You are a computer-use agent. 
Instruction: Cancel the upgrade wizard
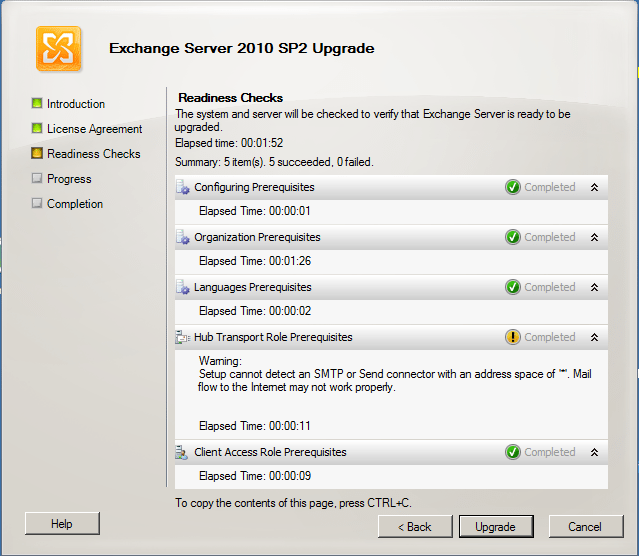point(585,527)
